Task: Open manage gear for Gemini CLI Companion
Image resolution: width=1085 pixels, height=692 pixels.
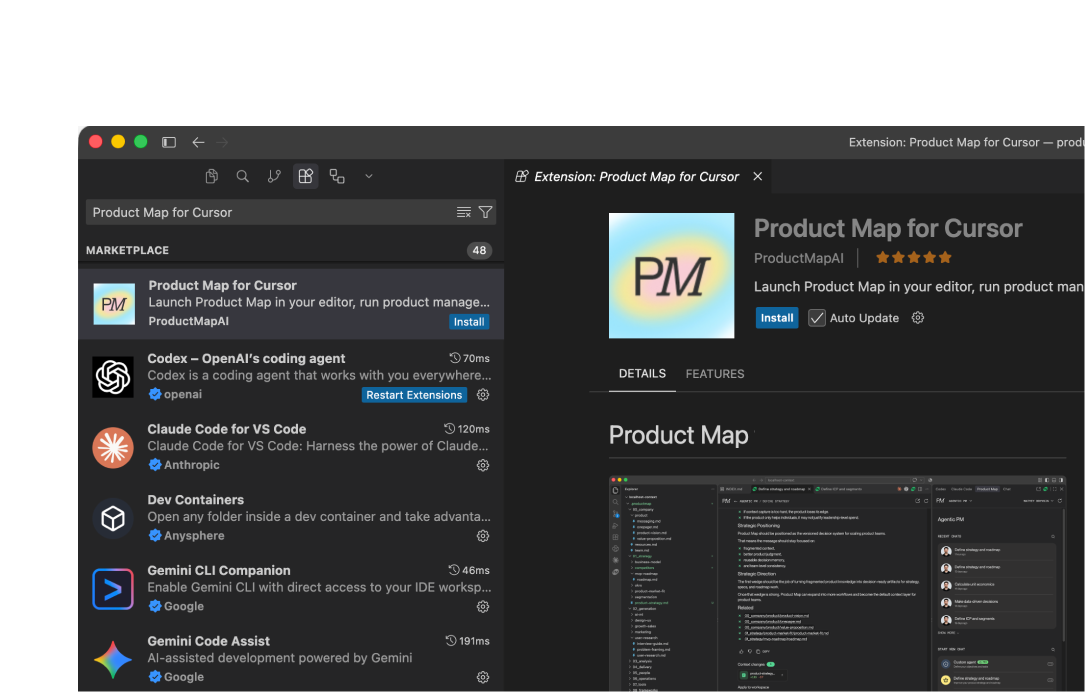Action: (x=483, y=607)
